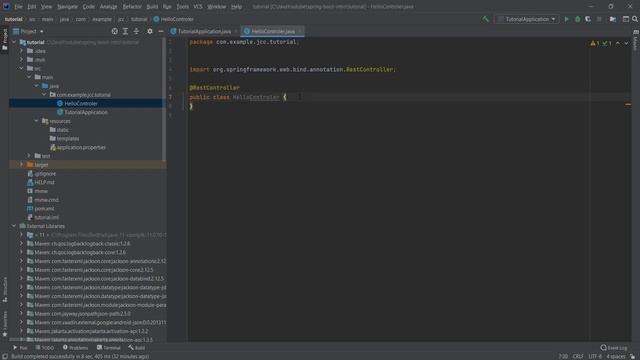This screenshot has width=640, height=360.
Task: Open the TODO tool window button
Action: [44, 348]
